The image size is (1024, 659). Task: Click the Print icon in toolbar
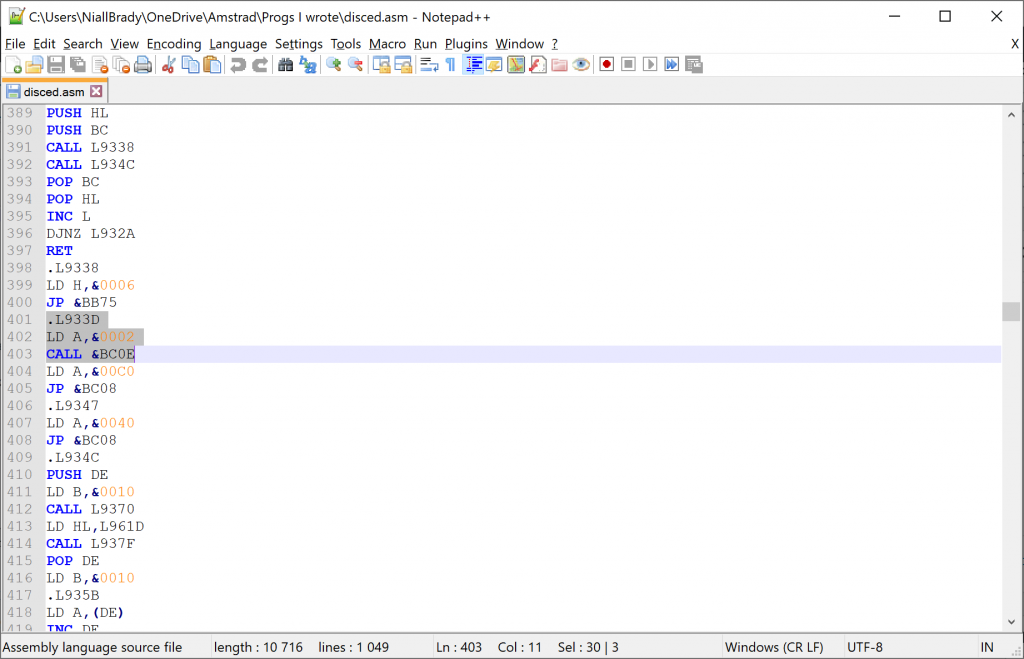pyautogui.click(x=143, y=65)
